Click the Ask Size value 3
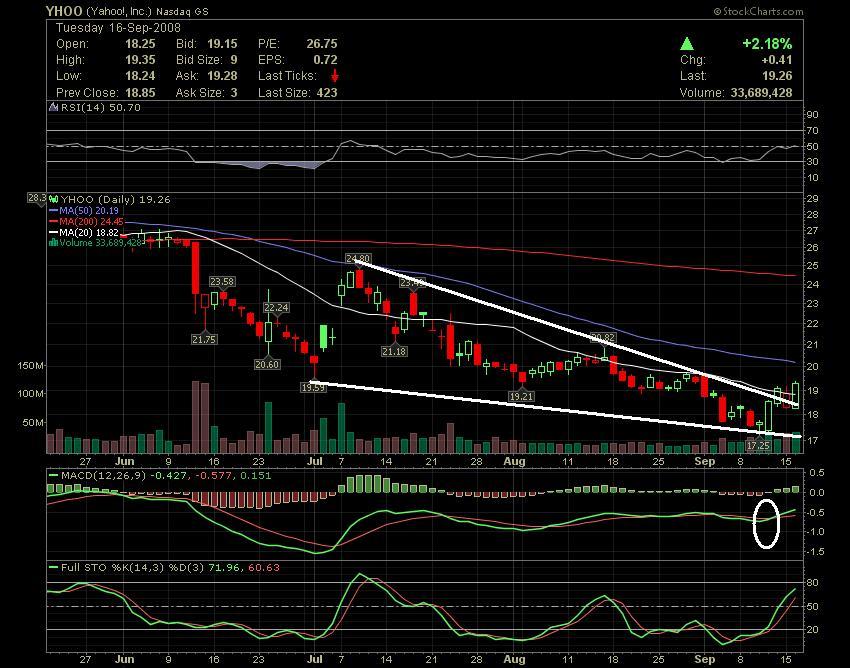The width and height of the screenshot is (850, 668). (x=234, y=93)
